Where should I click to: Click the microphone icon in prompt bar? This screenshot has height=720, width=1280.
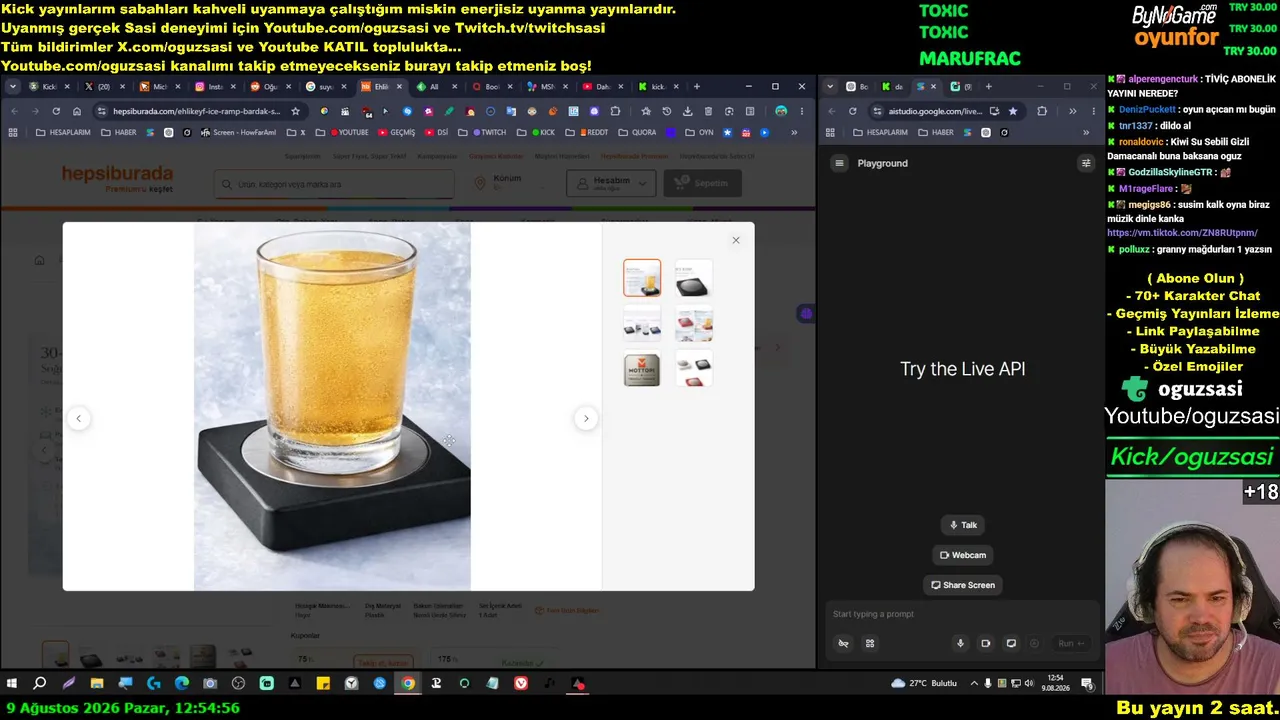(960, 643)
